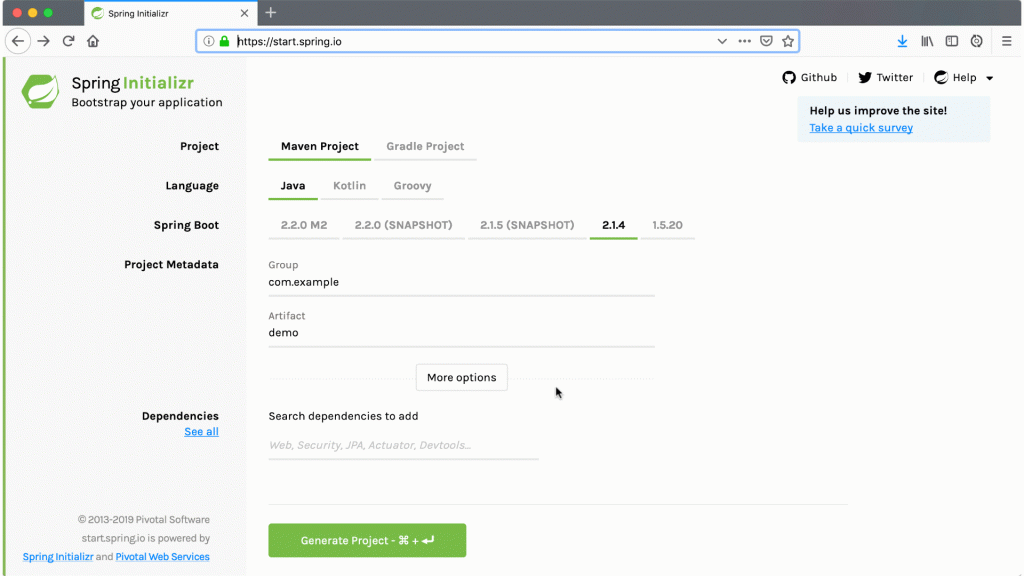The height and width of the screenshot is (576, 1024).
Task: Open the browser home page
Action: [93, 41]
